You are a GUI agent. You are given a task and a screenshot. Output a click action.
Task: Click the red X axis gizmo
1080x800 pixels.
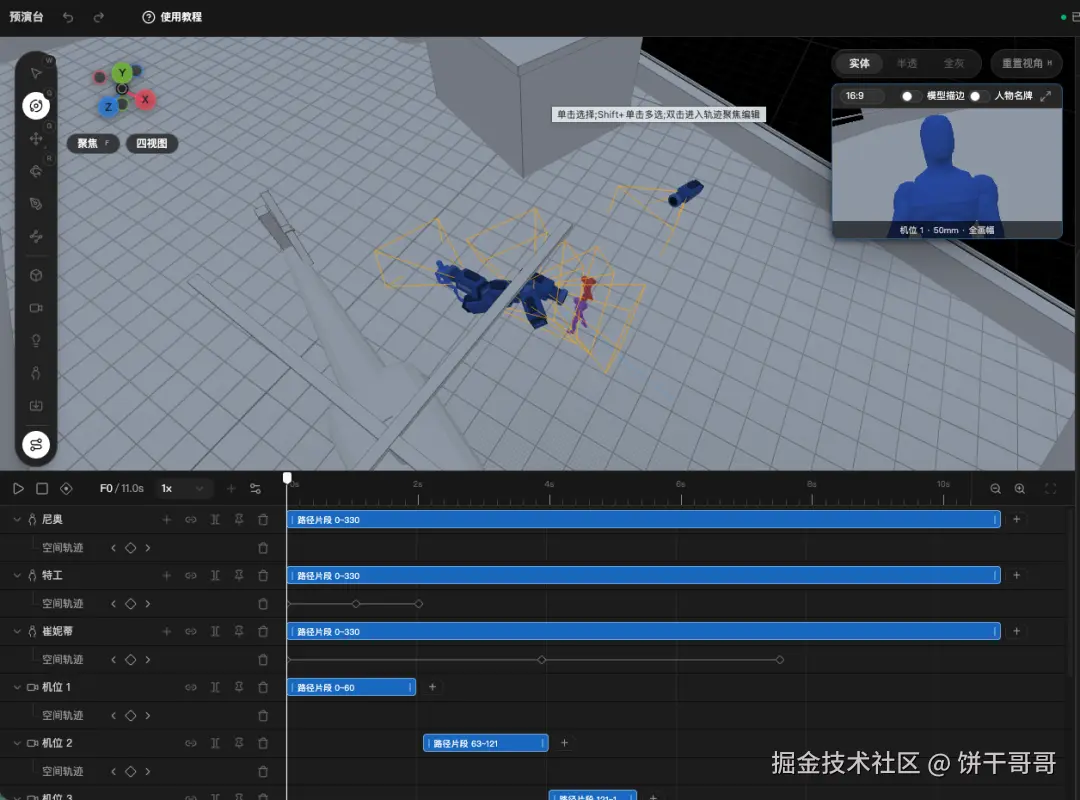click(x=145, y=99)
